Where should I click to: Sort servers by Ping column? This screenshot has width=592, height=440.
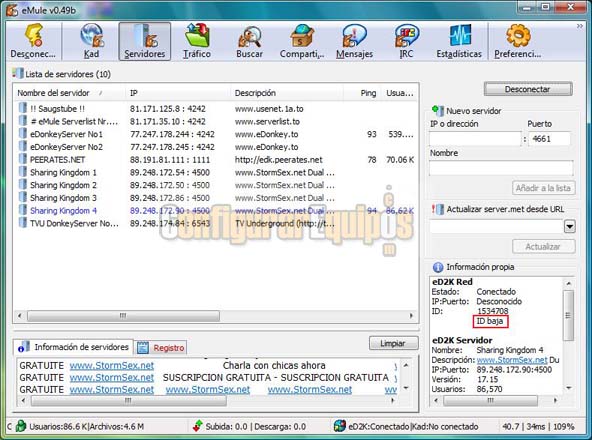pos(368,93)
